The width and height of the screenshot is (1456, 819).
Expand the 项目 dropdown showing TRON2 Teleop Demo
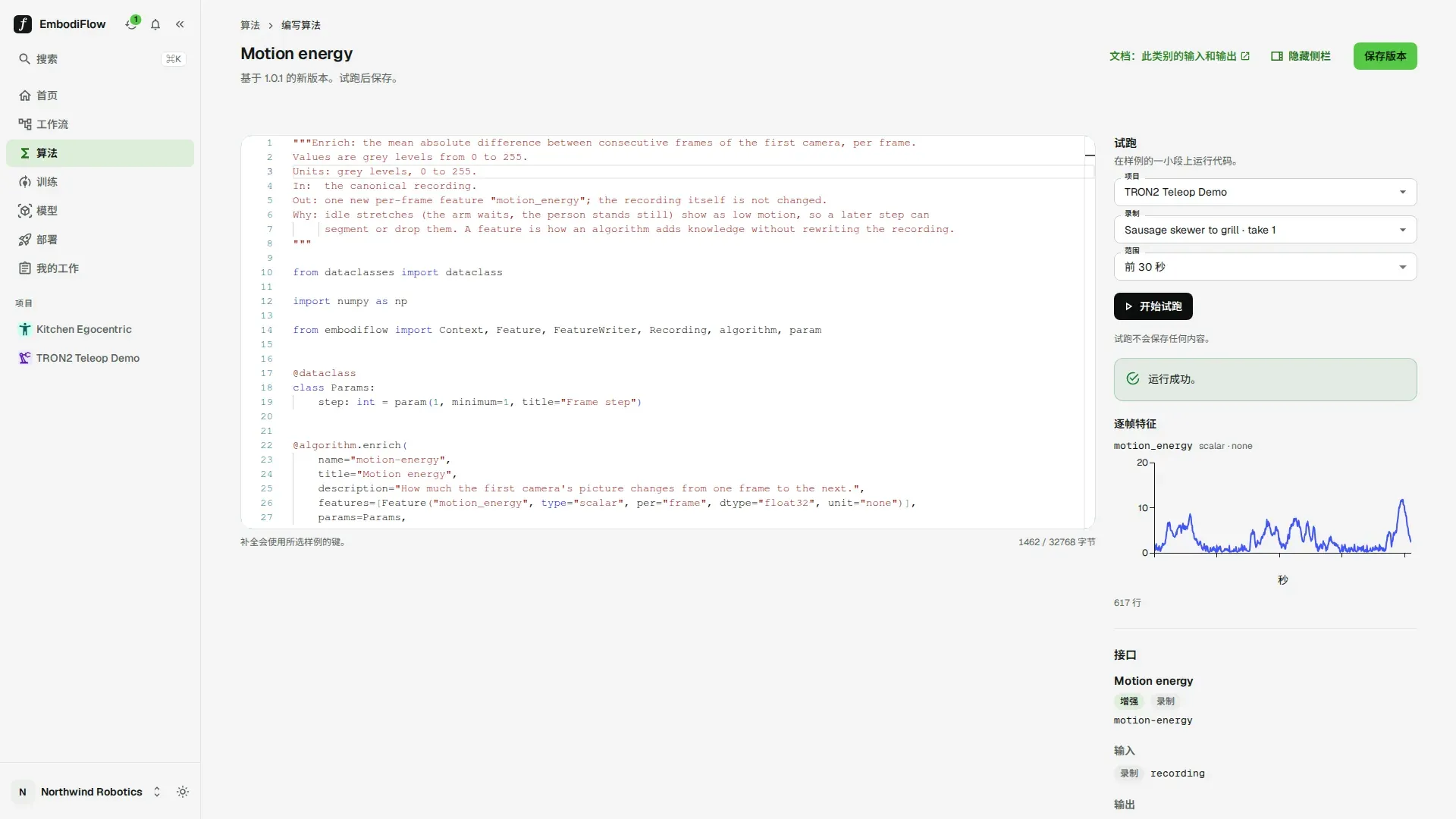(1265, 192)
